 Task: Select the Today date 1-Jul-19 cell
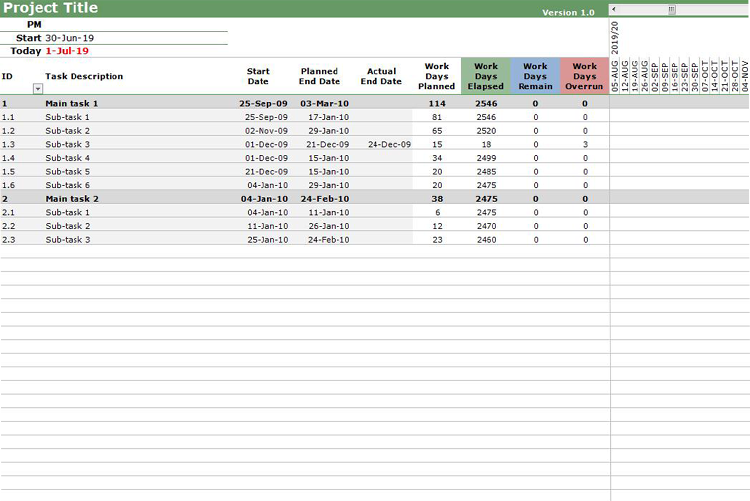coord(67,51)
